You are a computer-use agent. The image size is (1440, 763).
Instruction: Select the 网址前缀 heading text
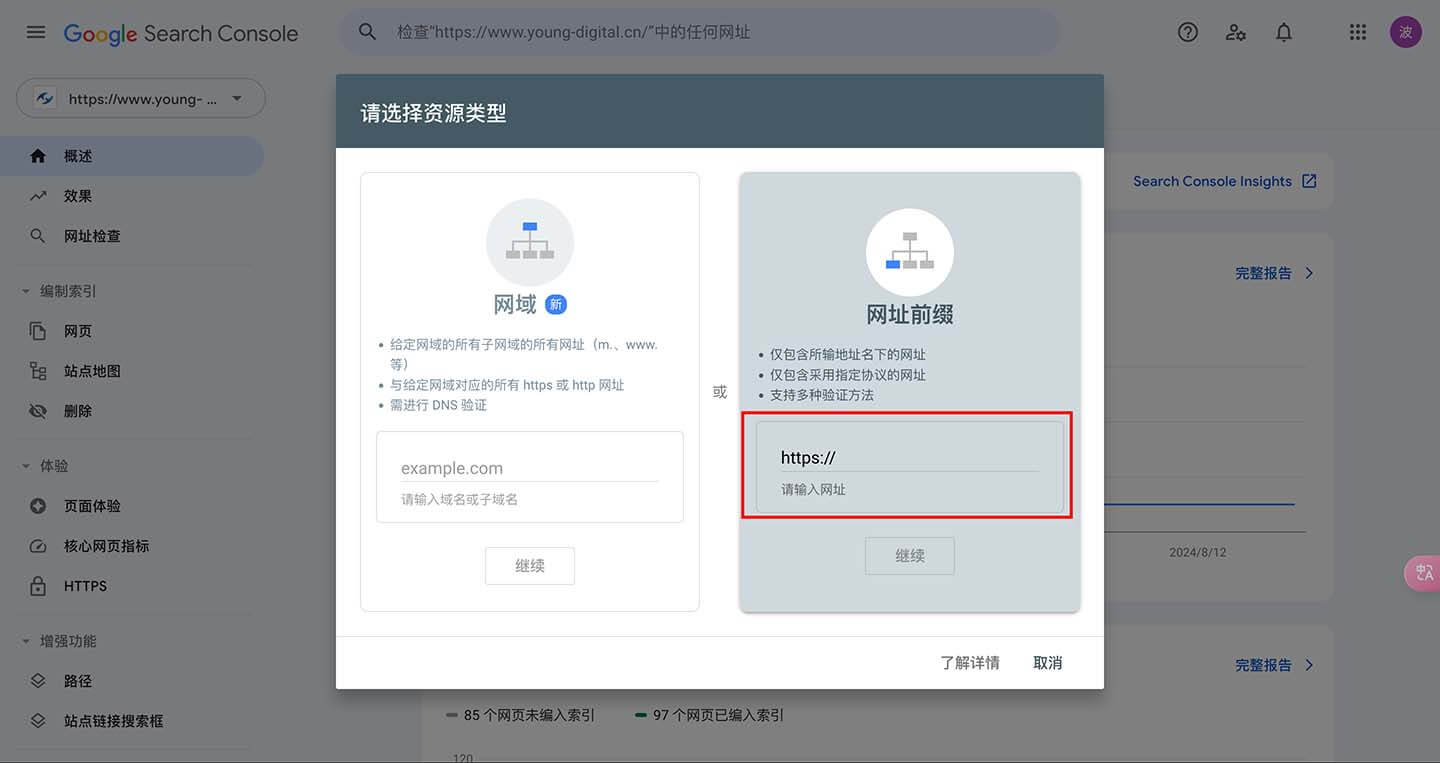(x=910, y=315)
